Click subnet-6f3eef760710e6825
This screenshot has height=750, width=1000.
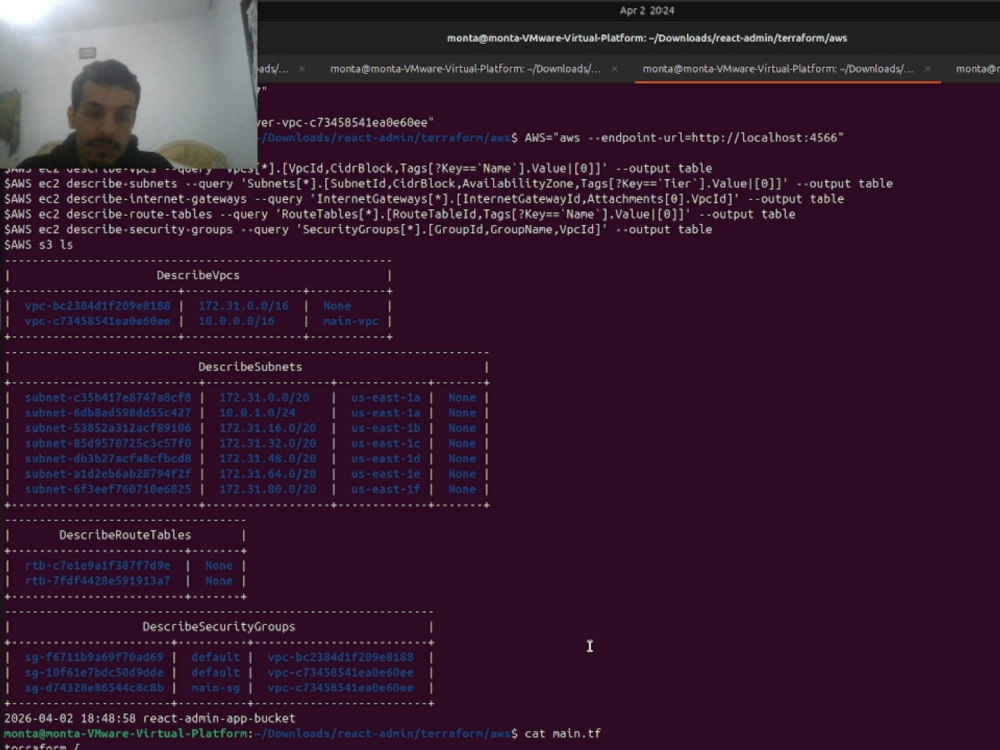108,490
